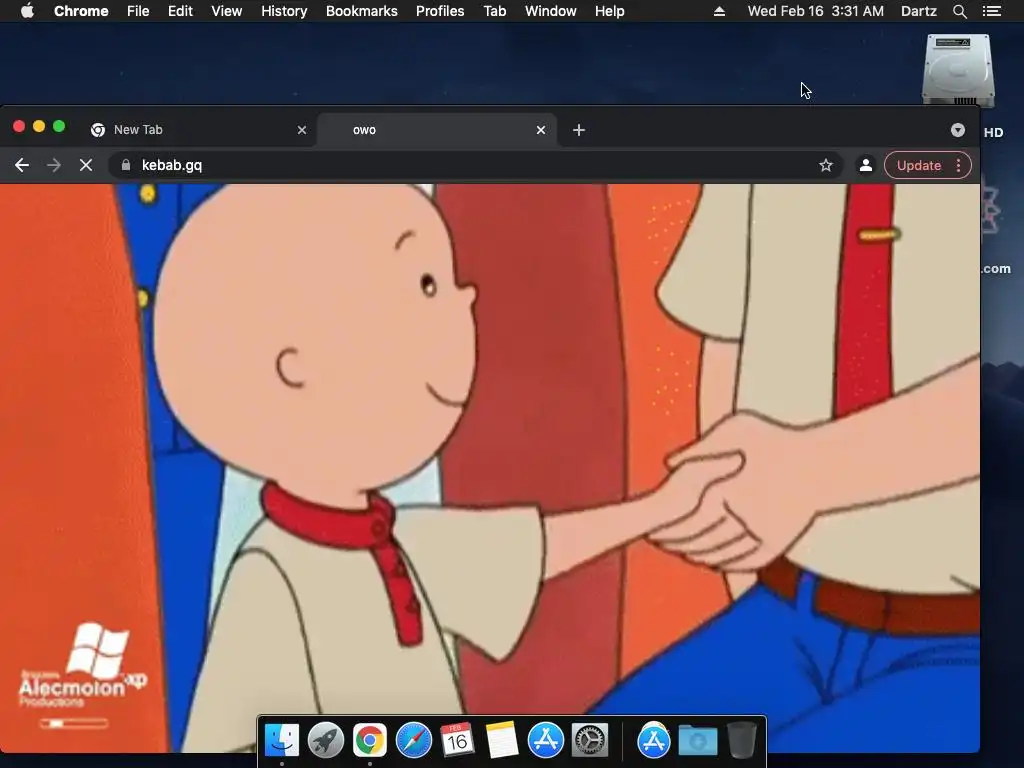Screen dimensions: 1024x768
Task: Bookmark this page with star icon
Action: coord(826,165)
